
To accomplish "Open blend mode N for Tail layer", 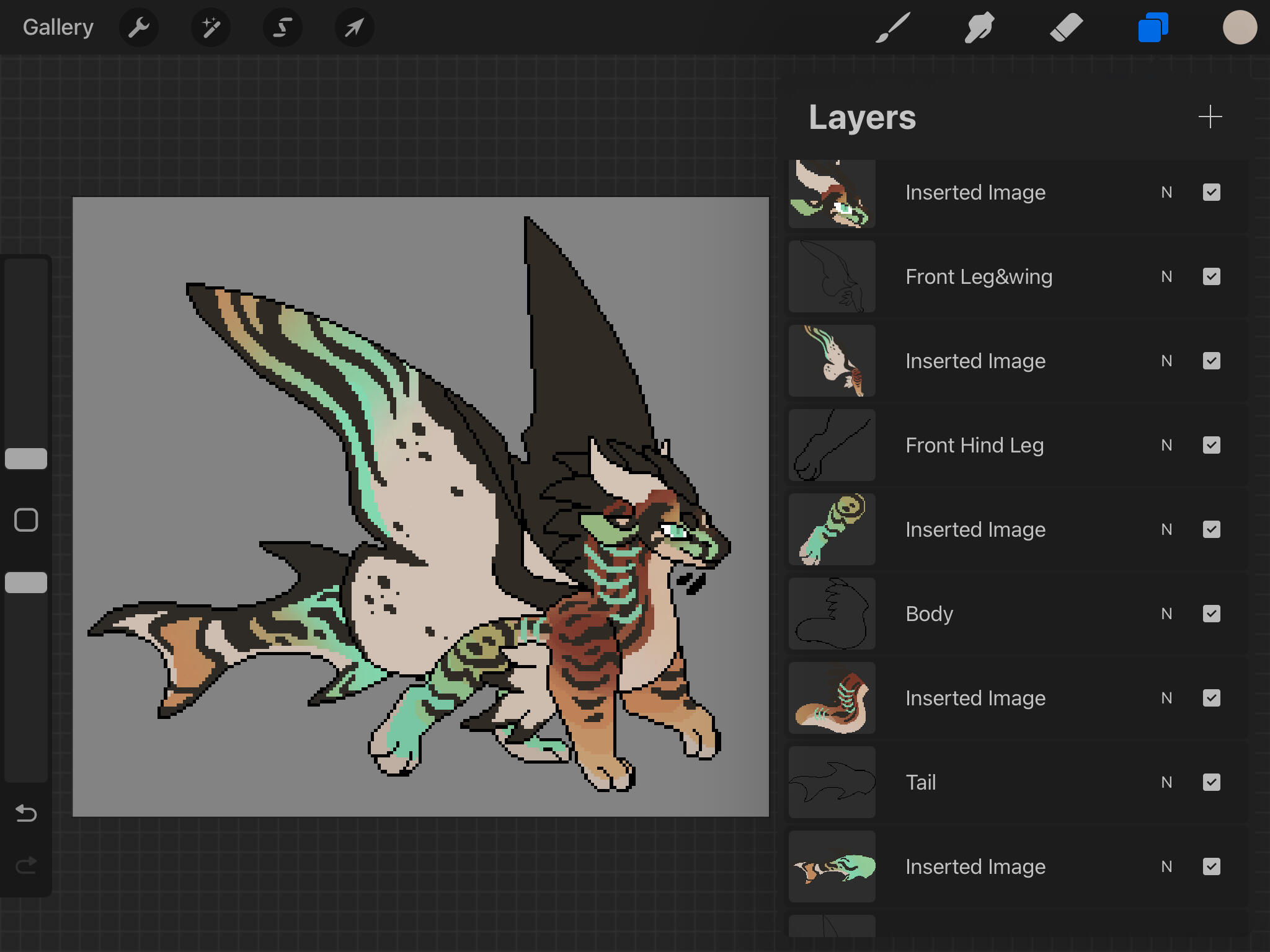I will [x=1166, y=782].
